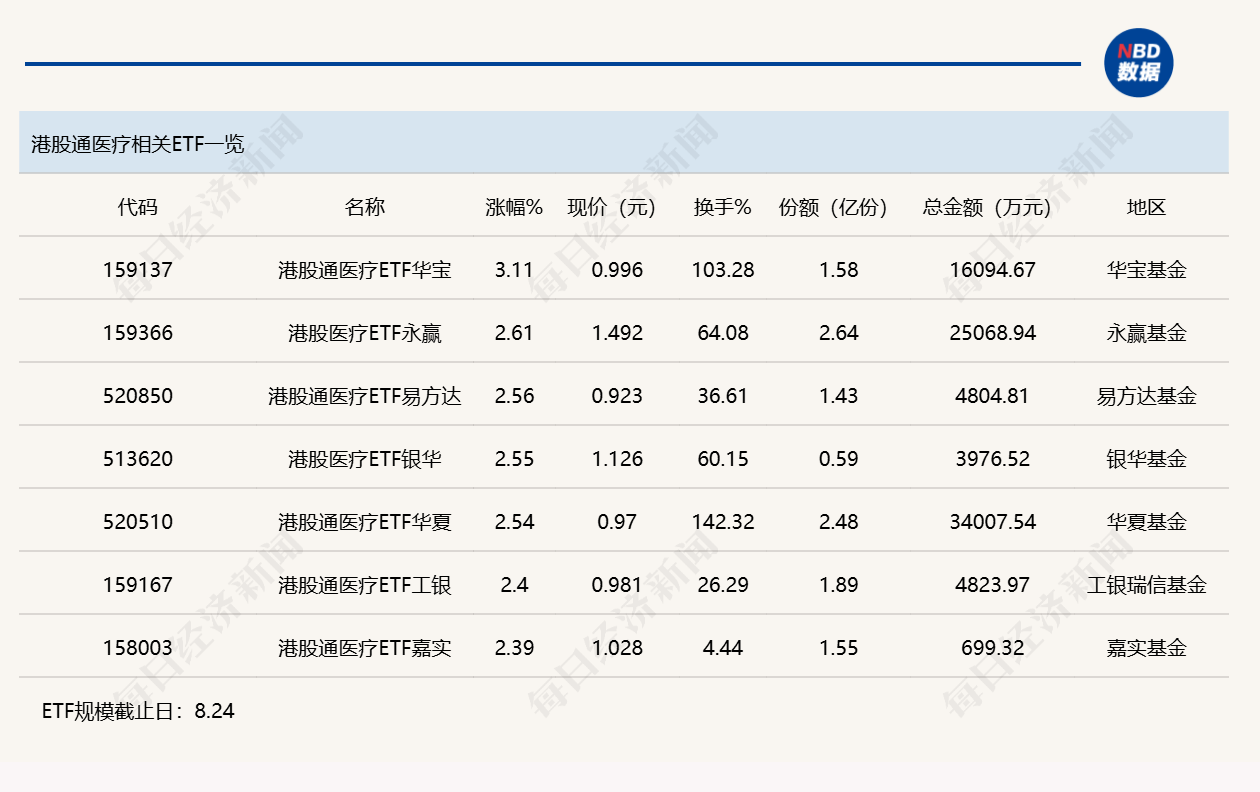Select code cell 158003
1260x792 pixels.
point(138,648)
